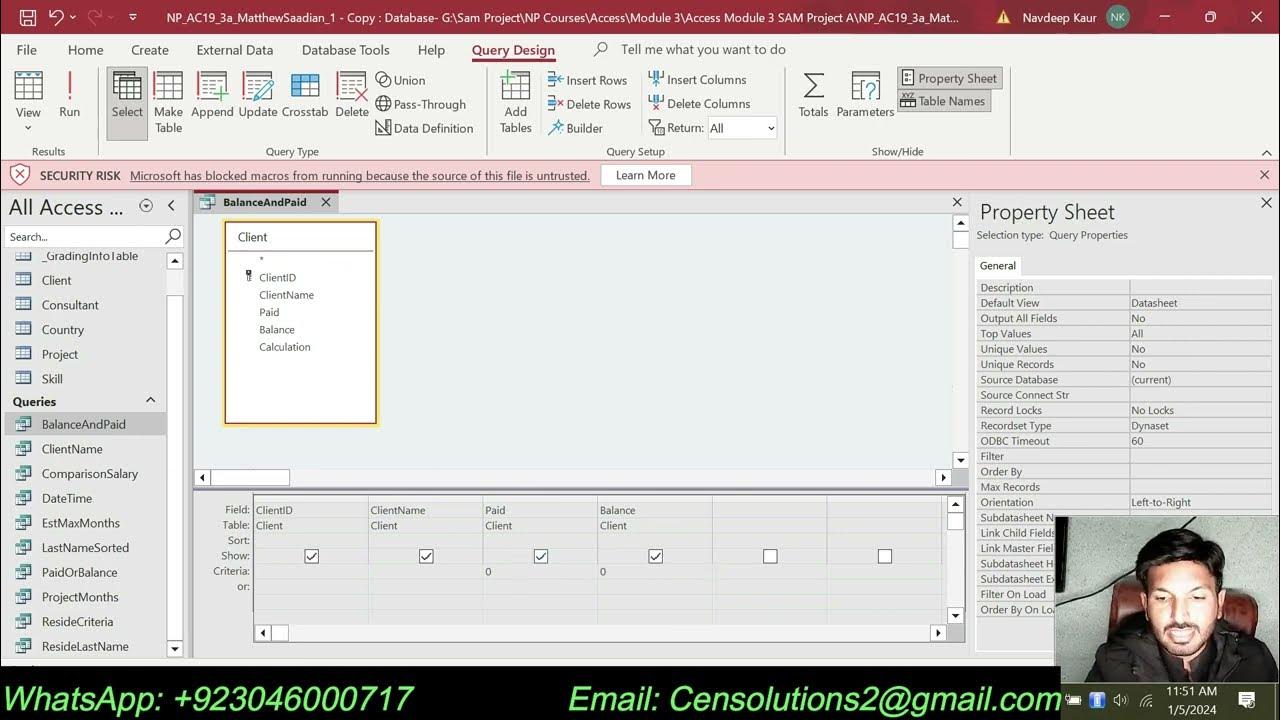Click the Crosstab query icon

(x=305, y=96)
